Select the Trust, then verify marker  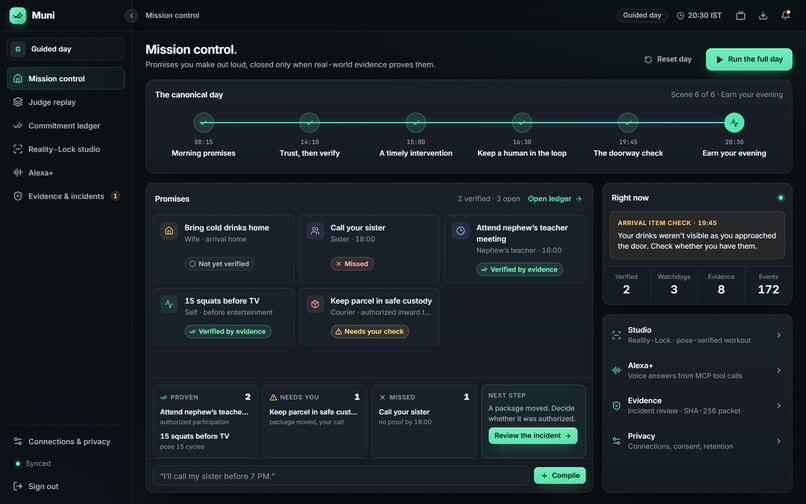pos(309,122)
